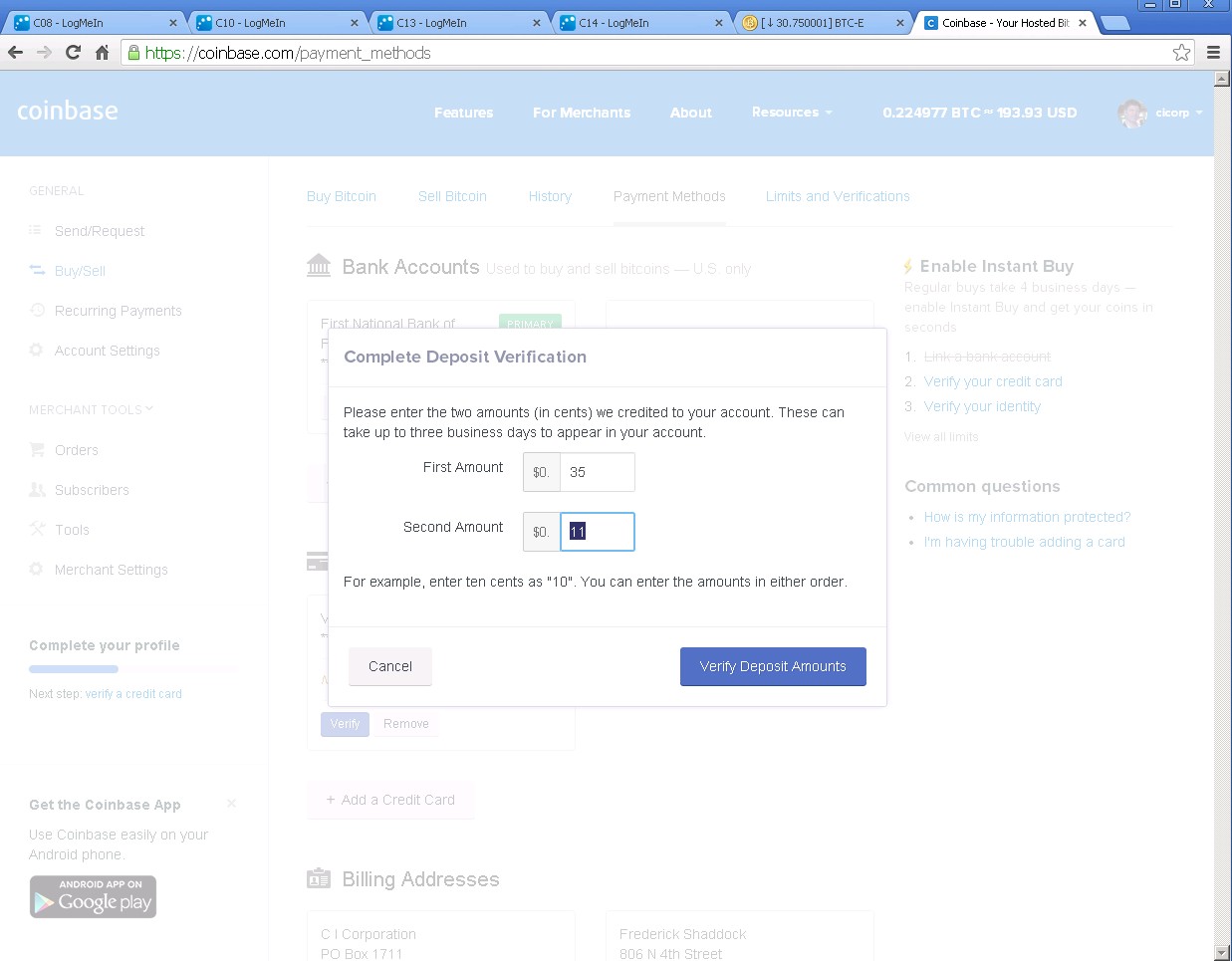Click the browser forward arrow
Image resolution: width=1232 pixels, height=961 pixels.
pyautogui.click(x=44, y=53)
